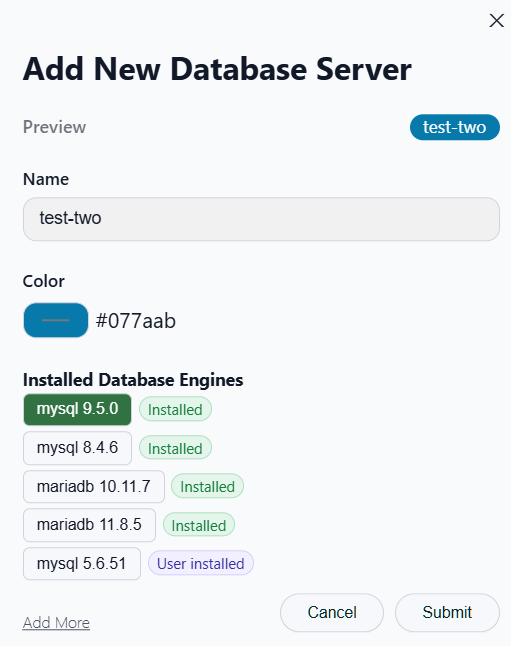Click the Add New Database Server title
511x646 pixels.
(x=217, y=69)
